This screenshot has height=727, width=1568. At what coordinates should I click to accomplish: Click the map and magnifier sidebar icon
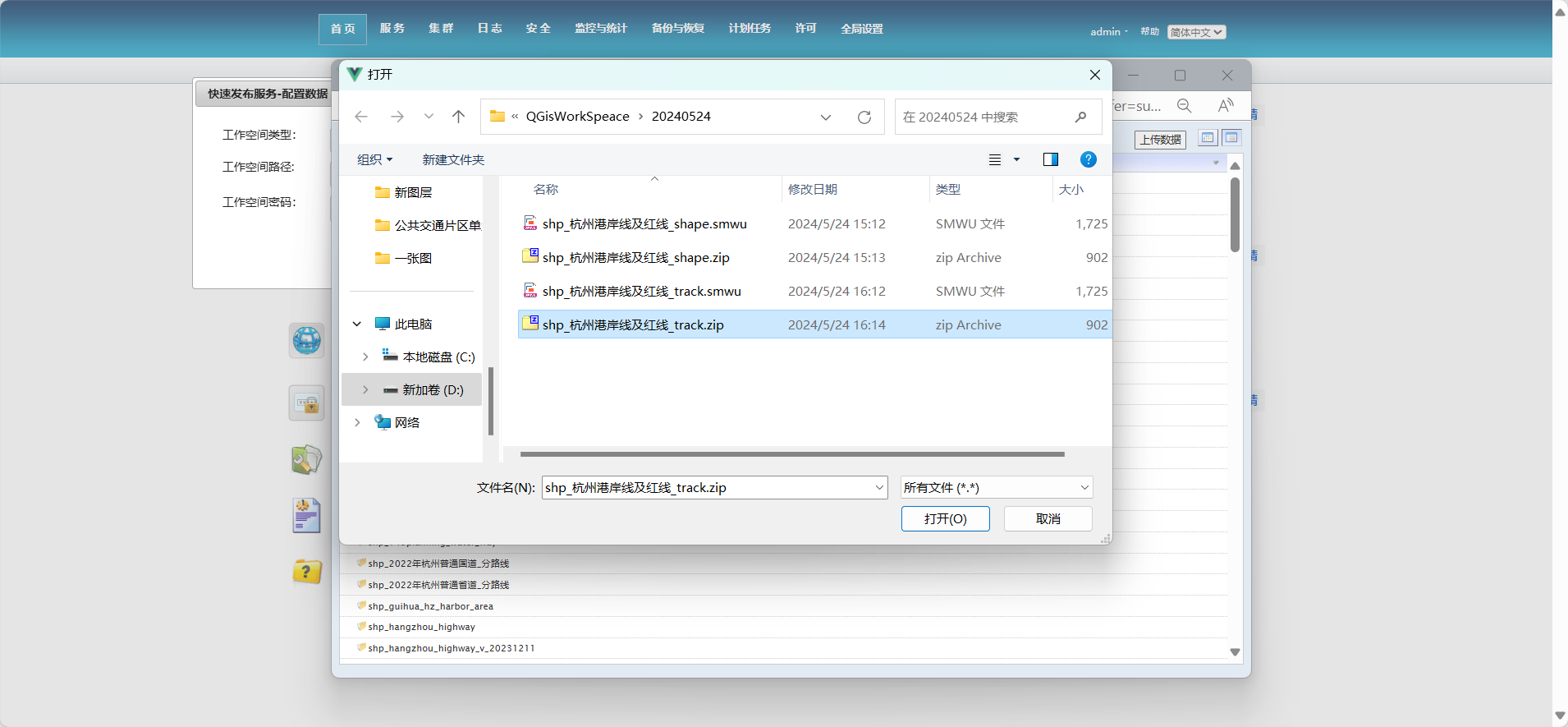click(x=307, y=459)
